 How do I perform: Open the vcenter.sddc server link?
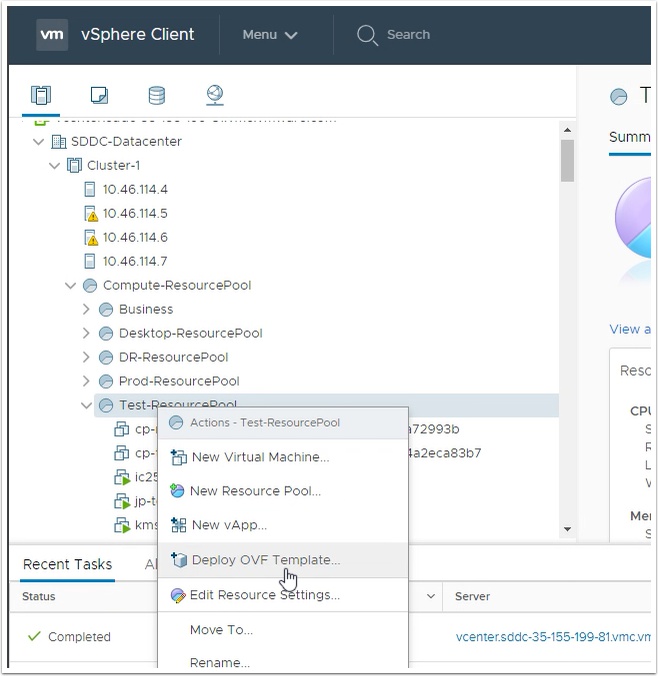tap(553, 637)
